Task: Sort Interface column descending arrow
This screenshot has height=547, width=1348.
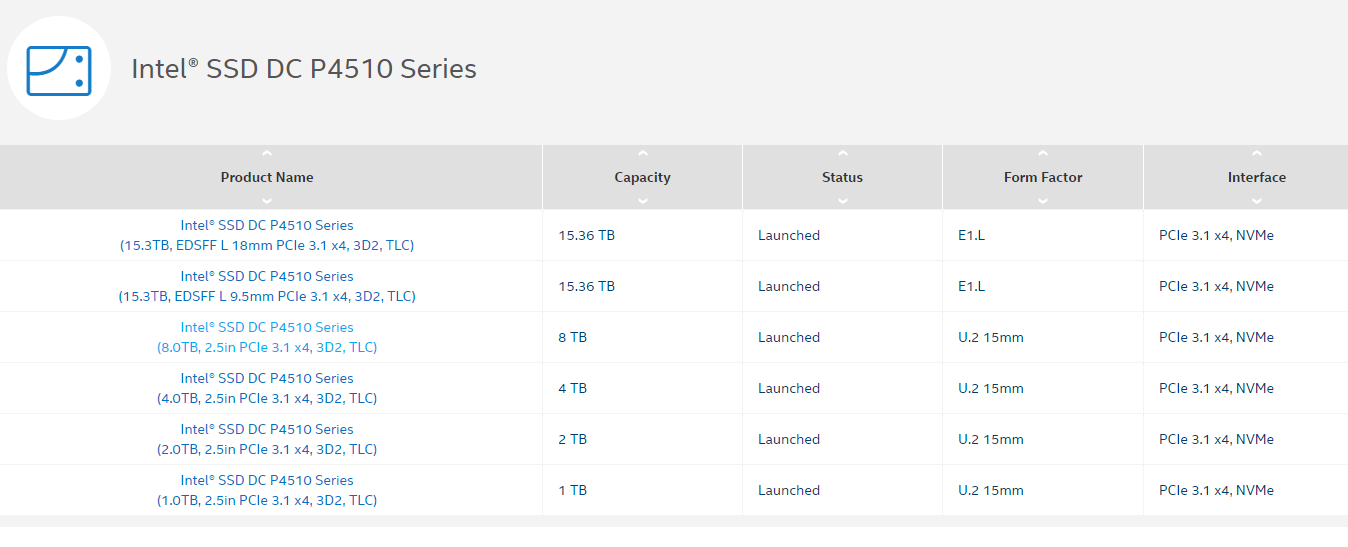Action: [x=1257, y=200]
